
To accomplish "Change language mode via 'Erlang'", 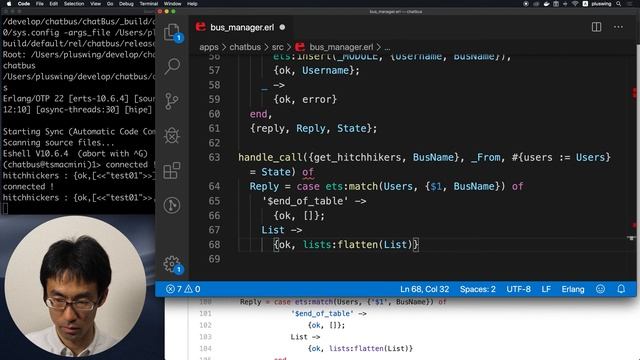I will [x=573, y=289].
